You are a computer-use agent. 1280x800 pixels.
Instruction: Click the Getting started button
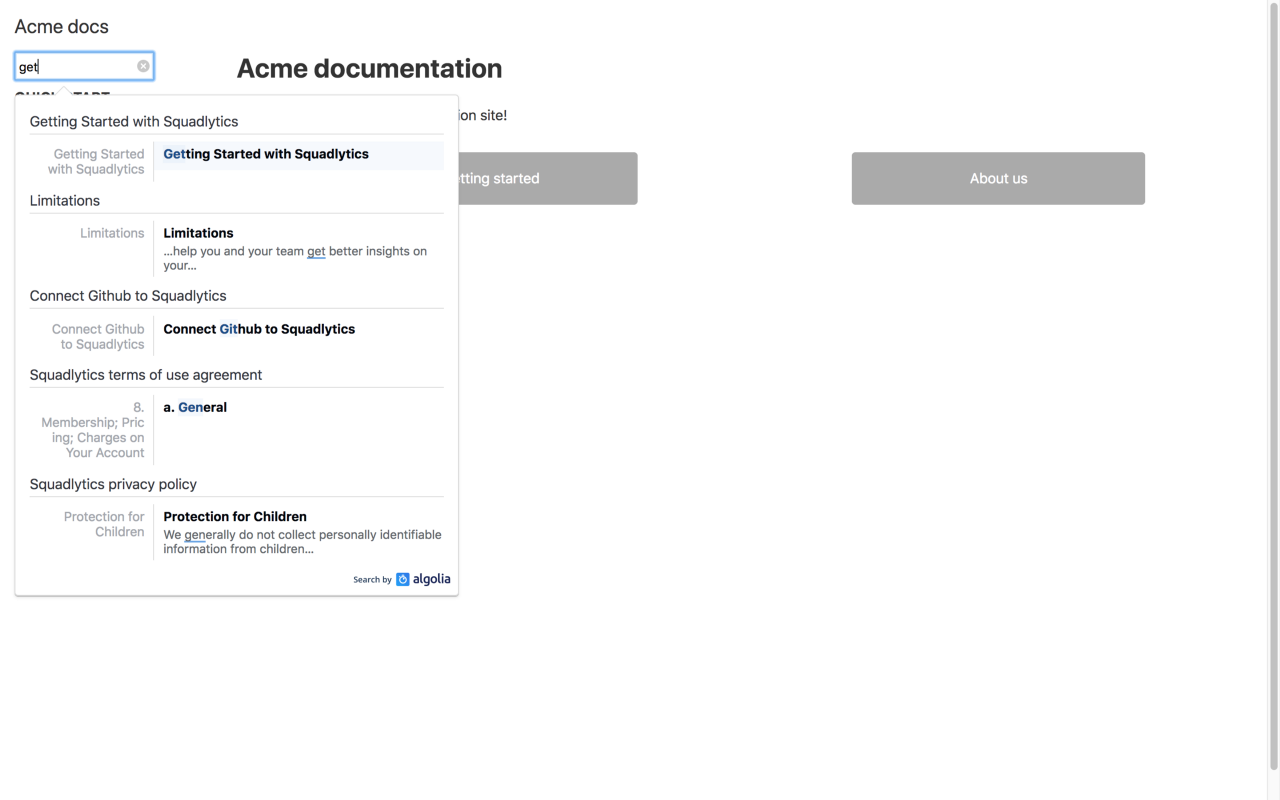point(548,178)
